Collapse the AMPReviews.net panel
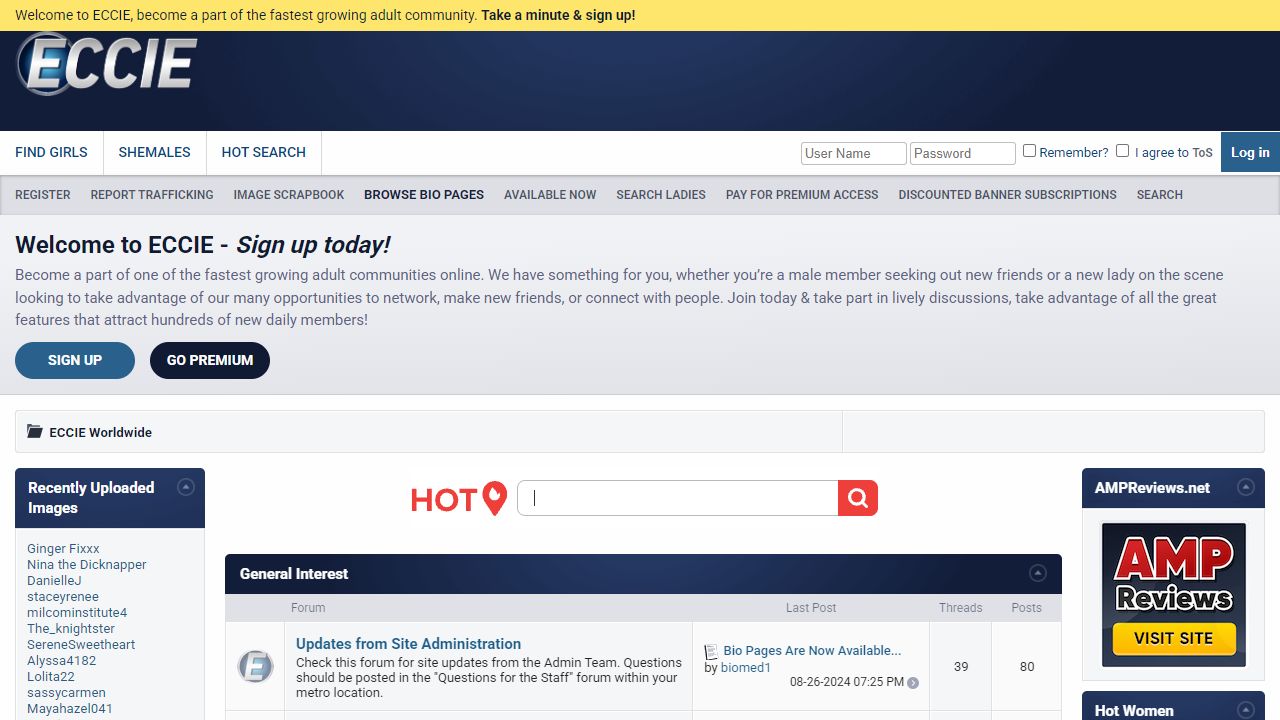Viewport: 1280px width, 720px height. tap(1246, 487)
